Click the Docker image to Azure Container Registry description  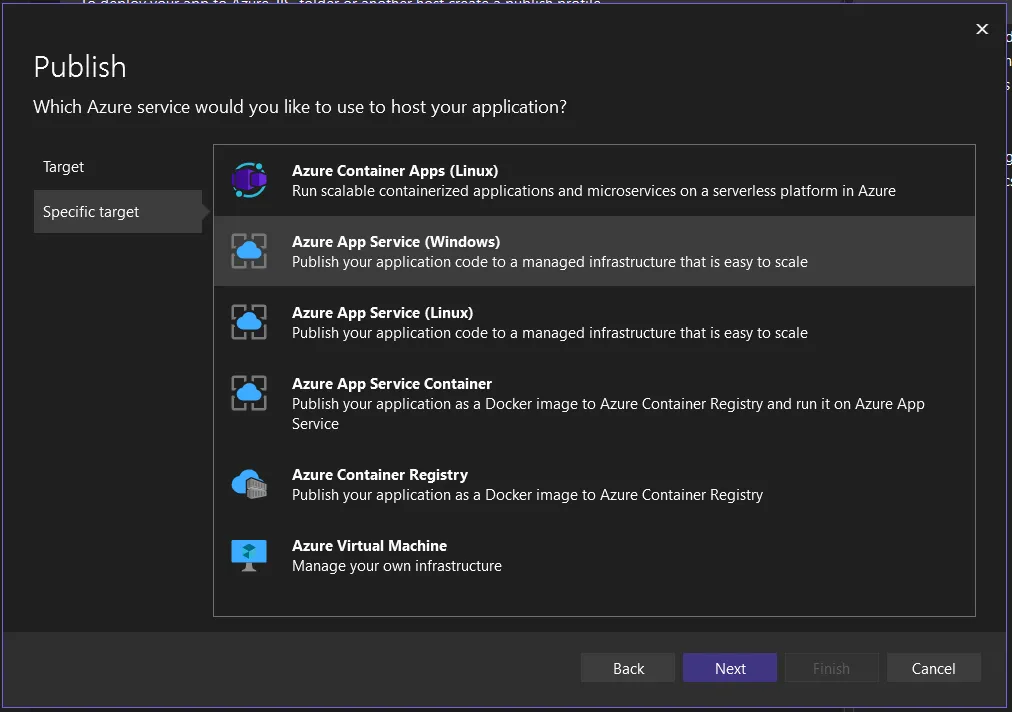coord(527,494)
